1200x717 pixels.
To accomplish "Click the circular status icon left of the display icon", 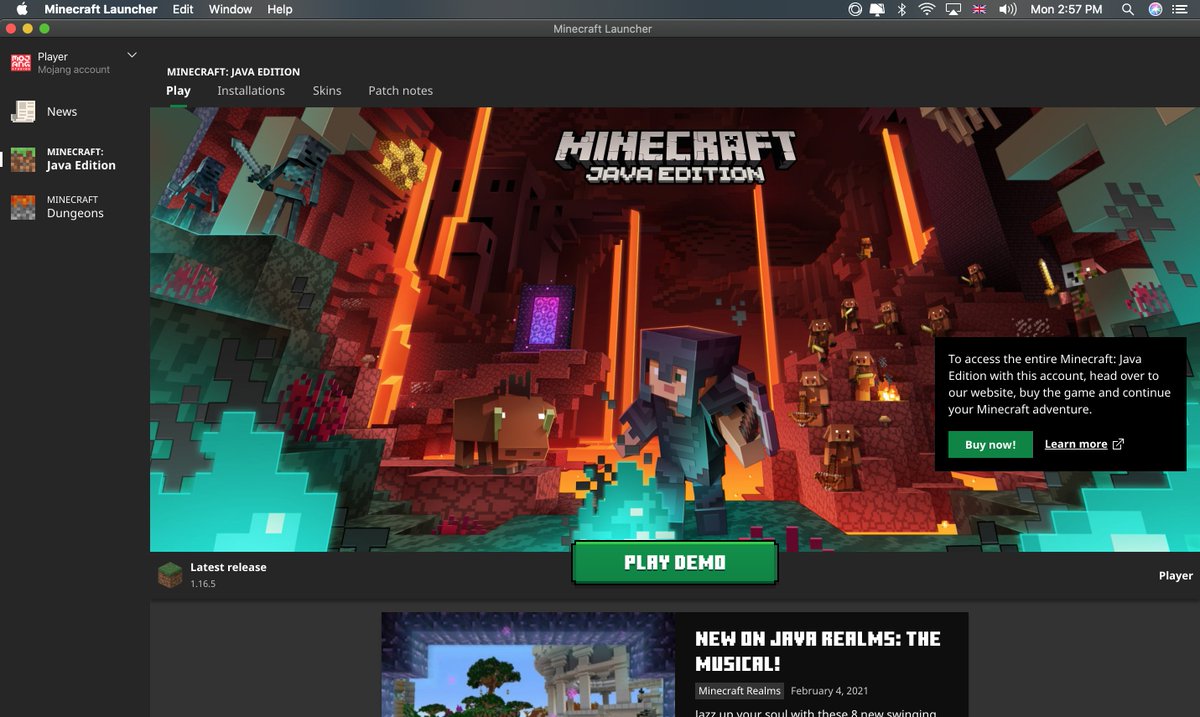I will pyautogui.click(x=855, y=9).
